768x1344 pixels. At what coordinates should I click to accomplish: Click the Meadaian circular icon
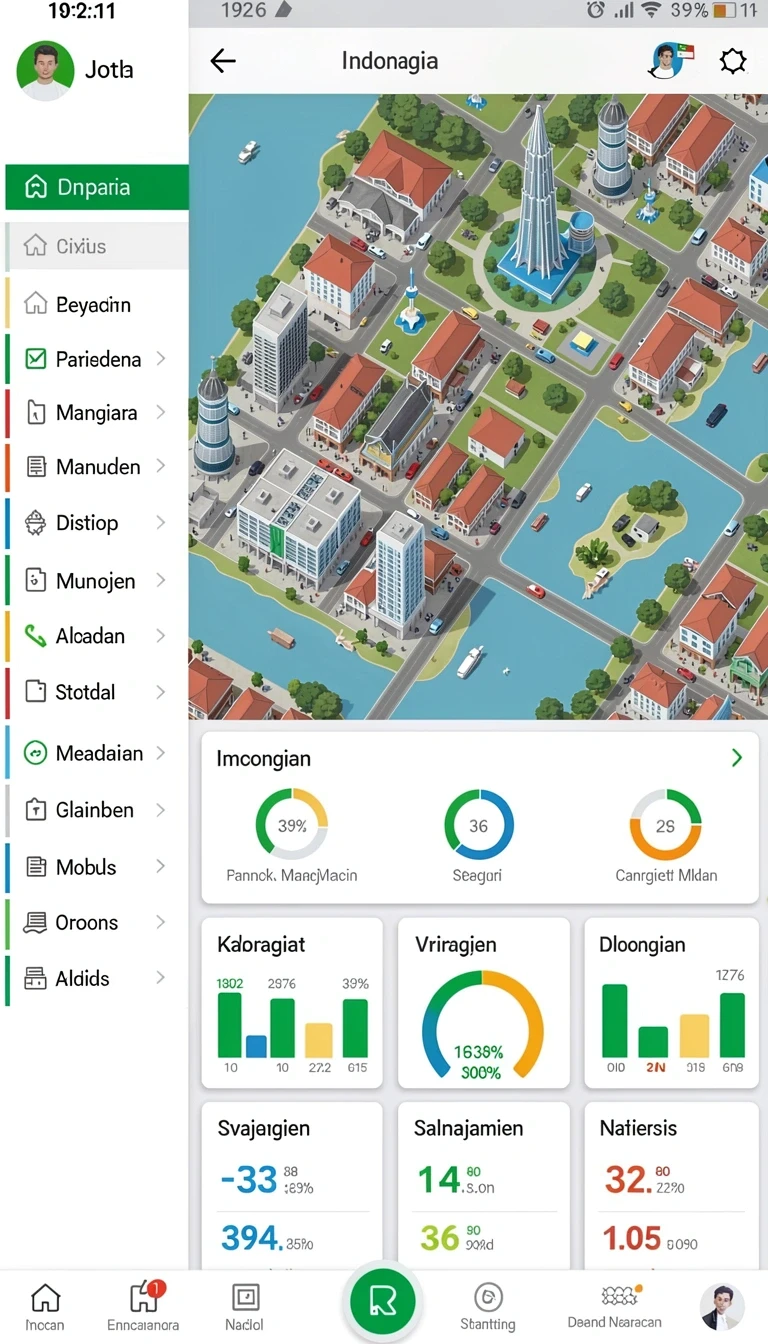[35, 753]
